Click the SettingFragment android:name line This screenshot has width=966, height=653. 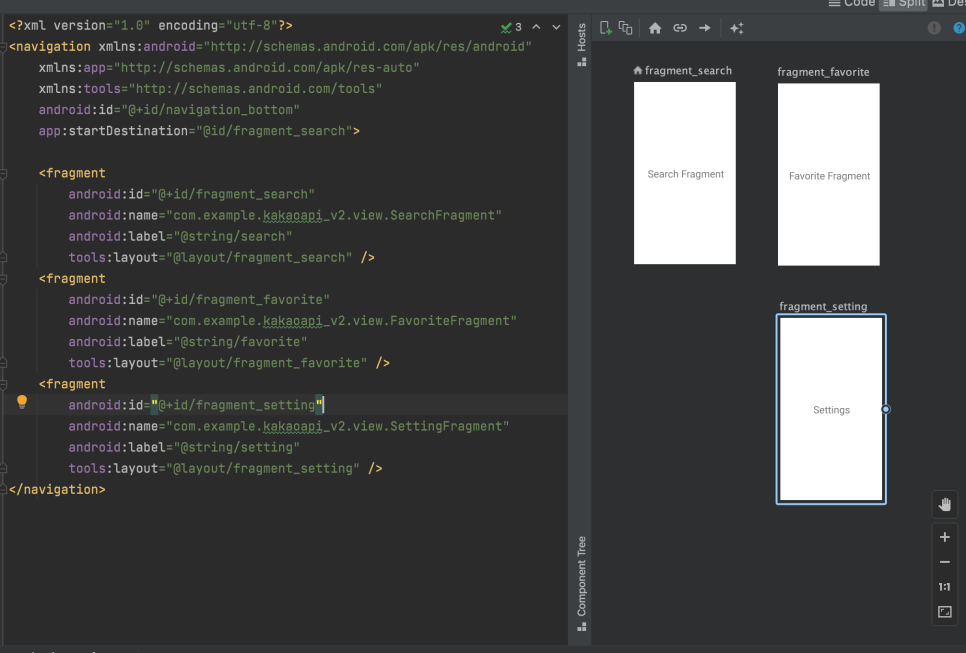(x=289, y=426)
